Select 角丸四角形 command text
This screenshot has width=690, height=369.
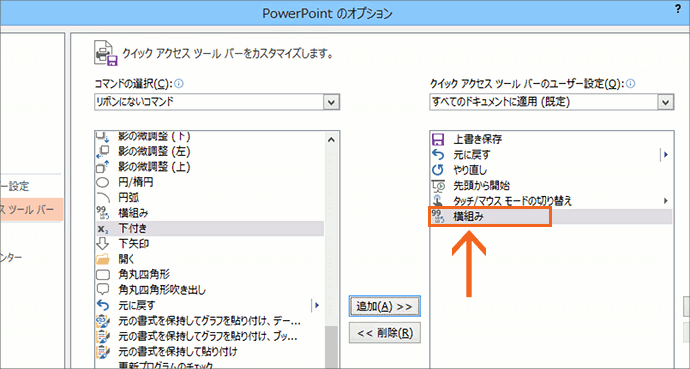click(144, 275)
